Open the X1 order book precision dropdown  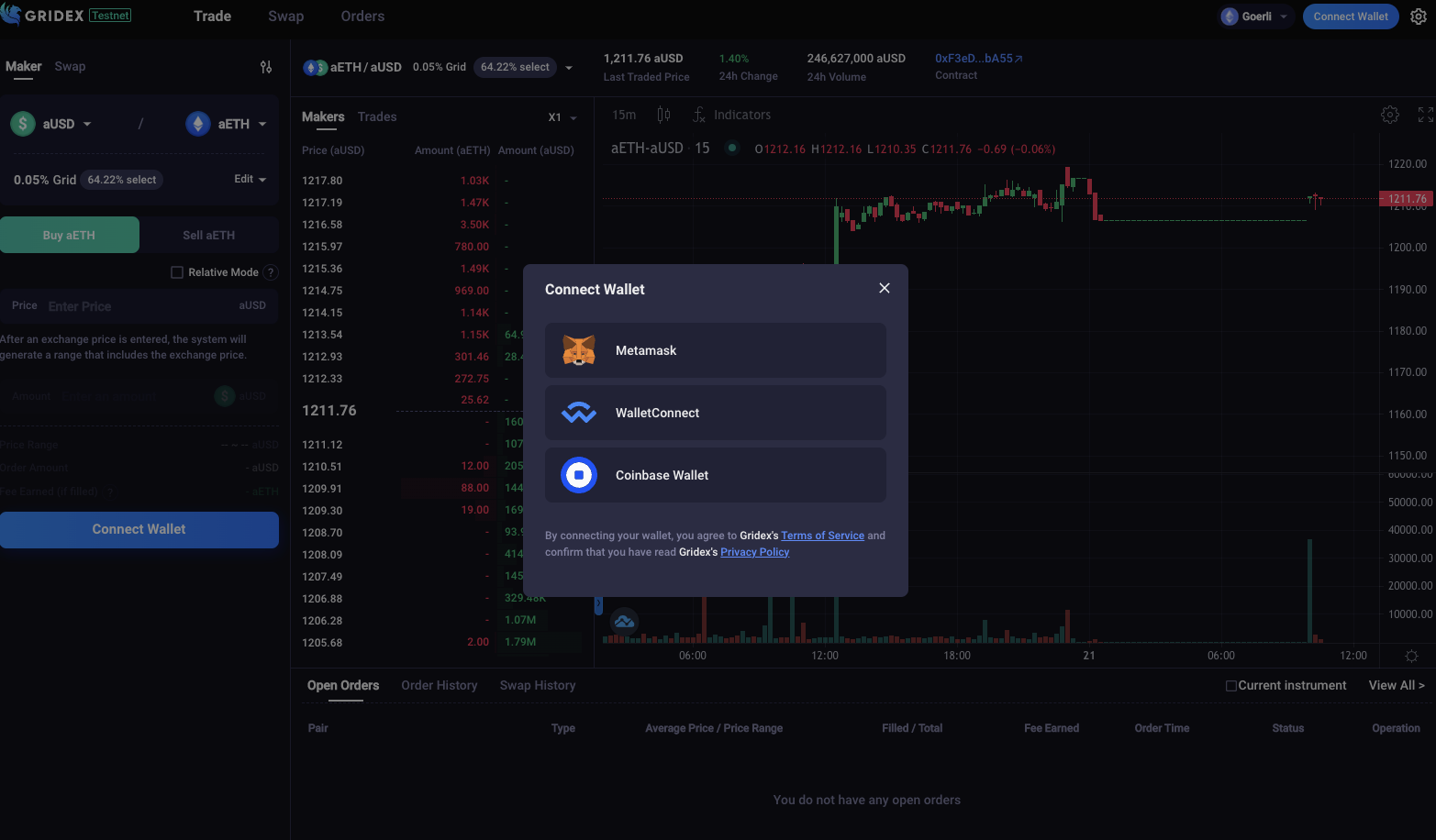click(562, 117)
